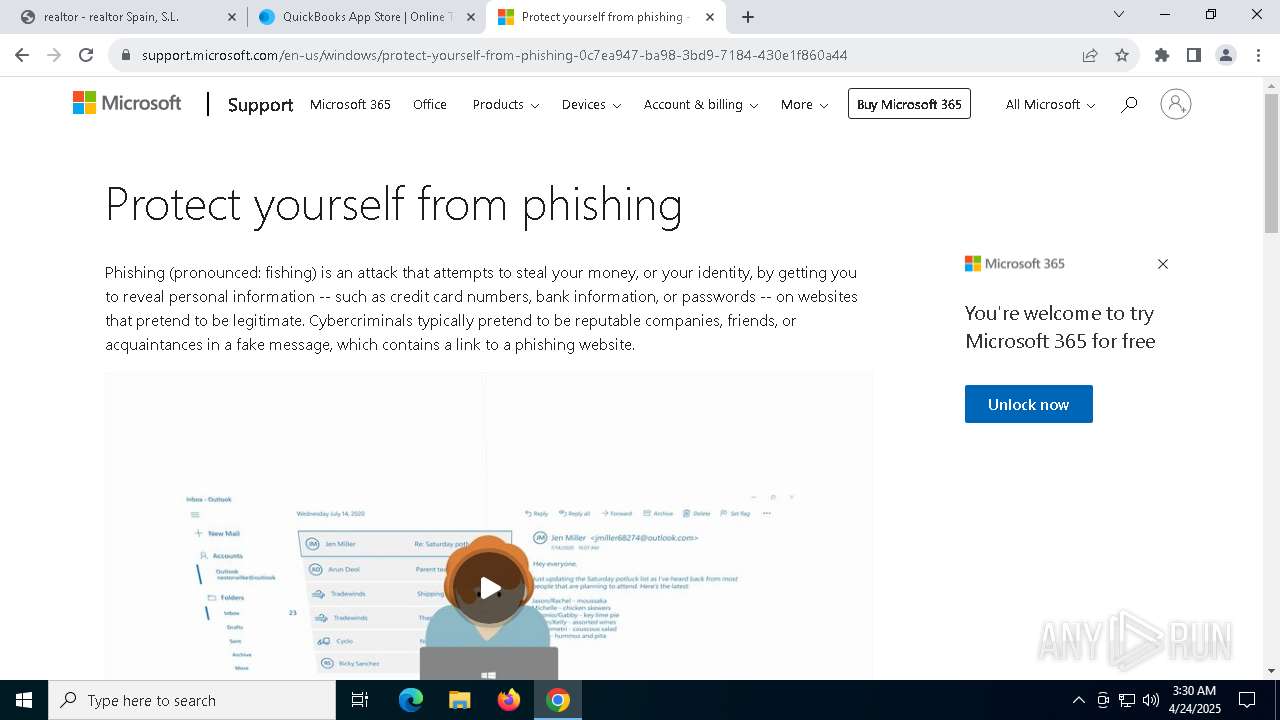The height and width of the screenshot is (720, 1280).
Task: Open the notification center icon
Action: pos(1247,700)
